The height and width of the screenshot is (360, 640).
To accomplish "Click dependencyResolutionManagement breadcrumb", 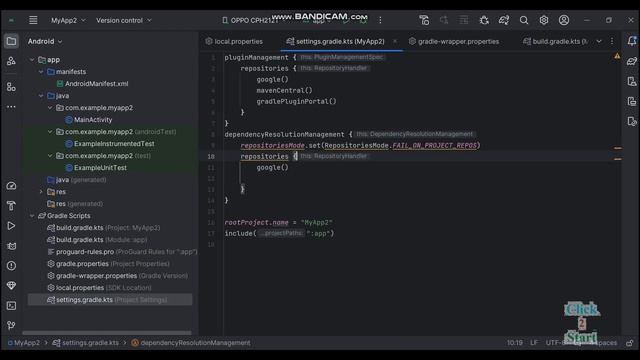I will pyautogui.click(x=191, y=343).
